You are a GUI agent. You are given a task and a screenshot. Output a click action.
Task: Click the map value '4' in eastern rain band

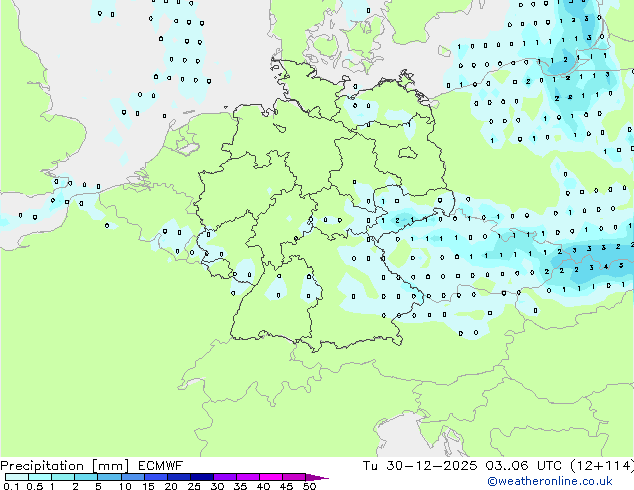tap(606, 266)
